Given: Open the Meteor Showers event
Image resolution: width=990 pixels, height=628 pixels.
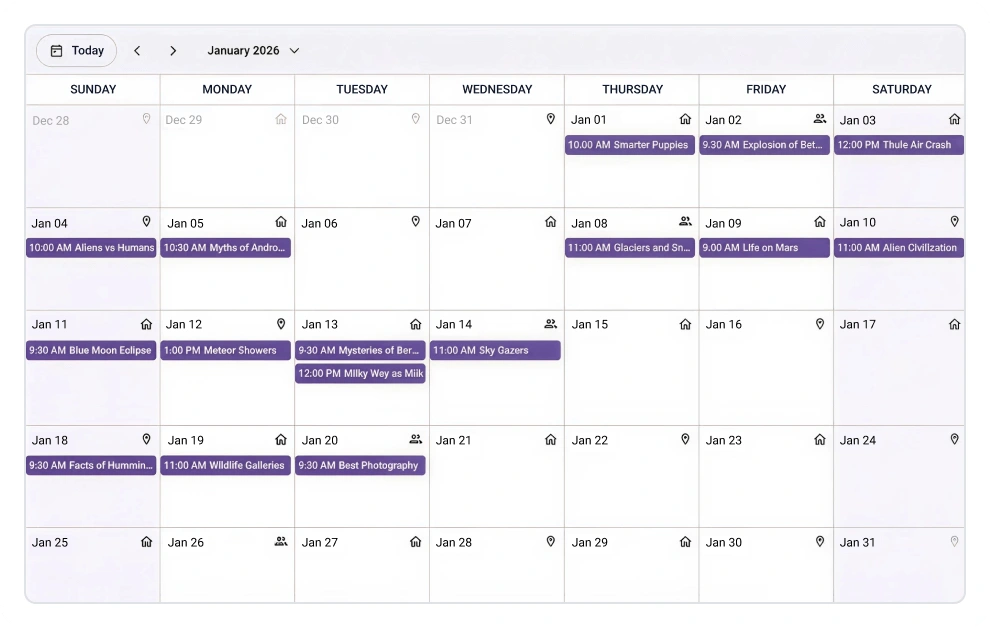Looking at the screenshot, I should [x=226, y=351].
